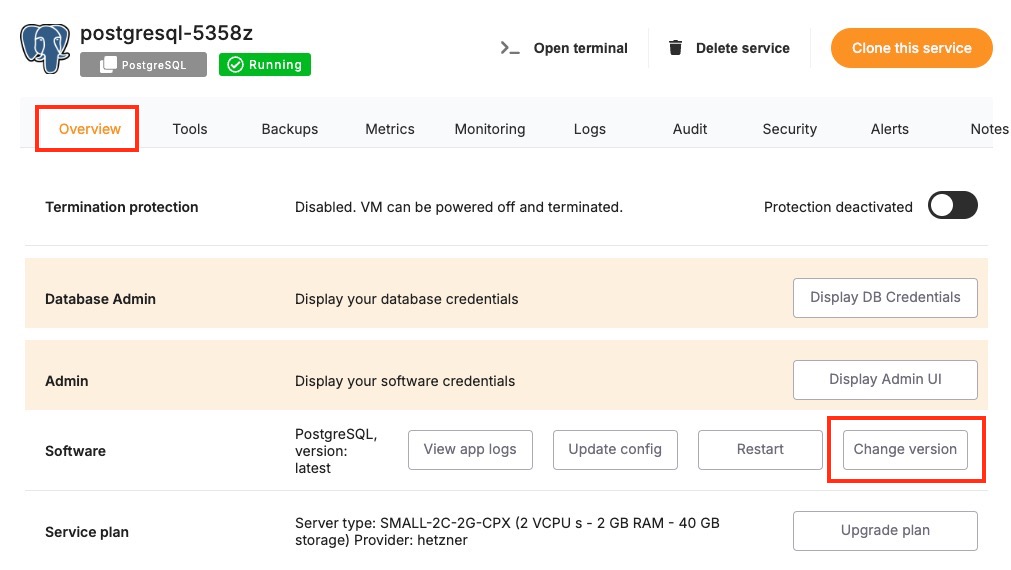Screen dimensions: 1011x570
Task: Go to the Metrics tab
Action: tap(390, 129)
